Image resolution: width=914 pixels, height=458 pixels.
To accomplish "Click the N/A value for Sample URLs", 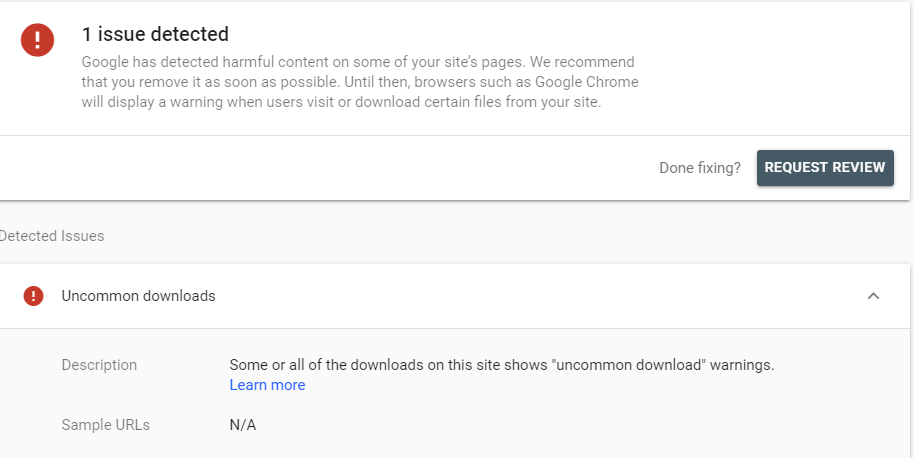I will point(243,425).
